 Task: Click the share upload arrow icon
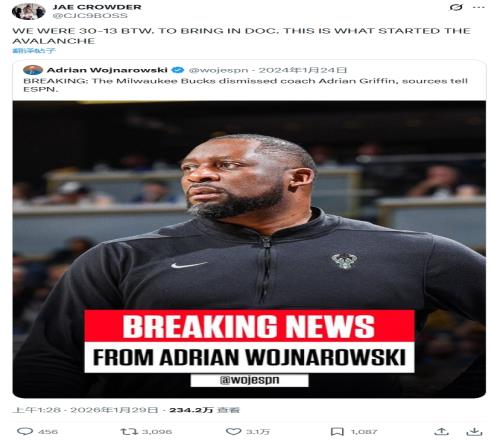[442, 431]
